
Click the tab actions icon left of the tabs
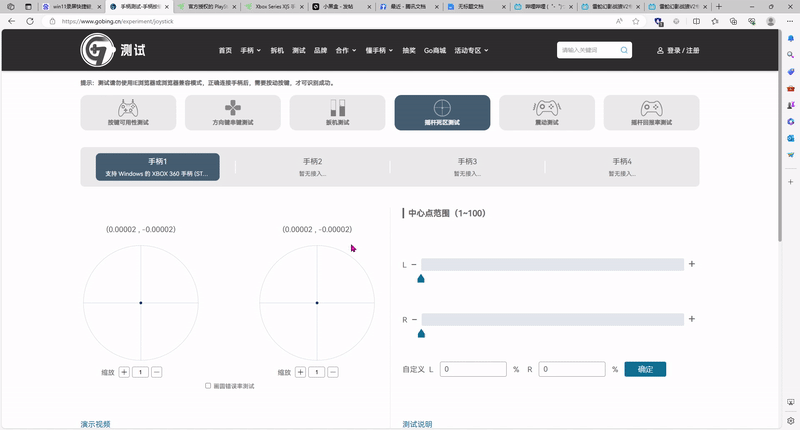point(28,7)
